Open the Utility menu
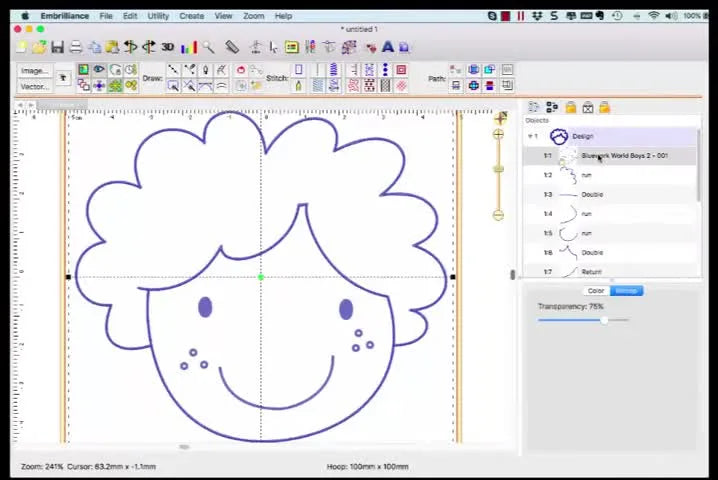Viewport: 718px width, 480px height. click(x=158, y=16)
